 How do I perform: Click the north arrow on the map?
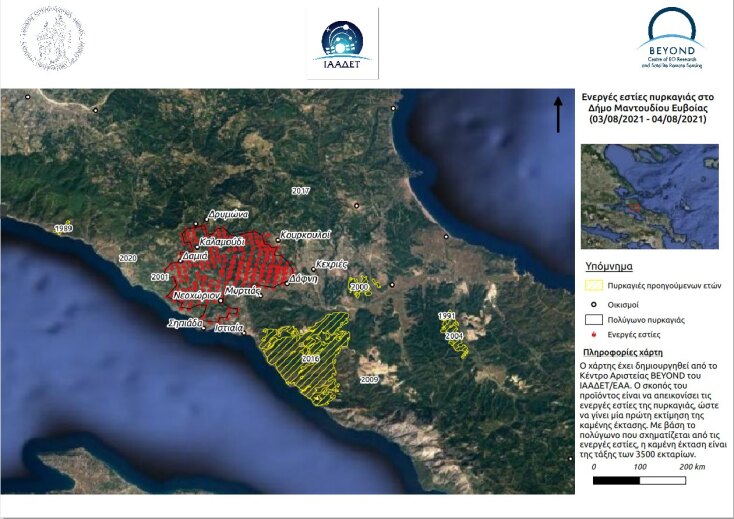pyautogui.click(x=557, y=115)
